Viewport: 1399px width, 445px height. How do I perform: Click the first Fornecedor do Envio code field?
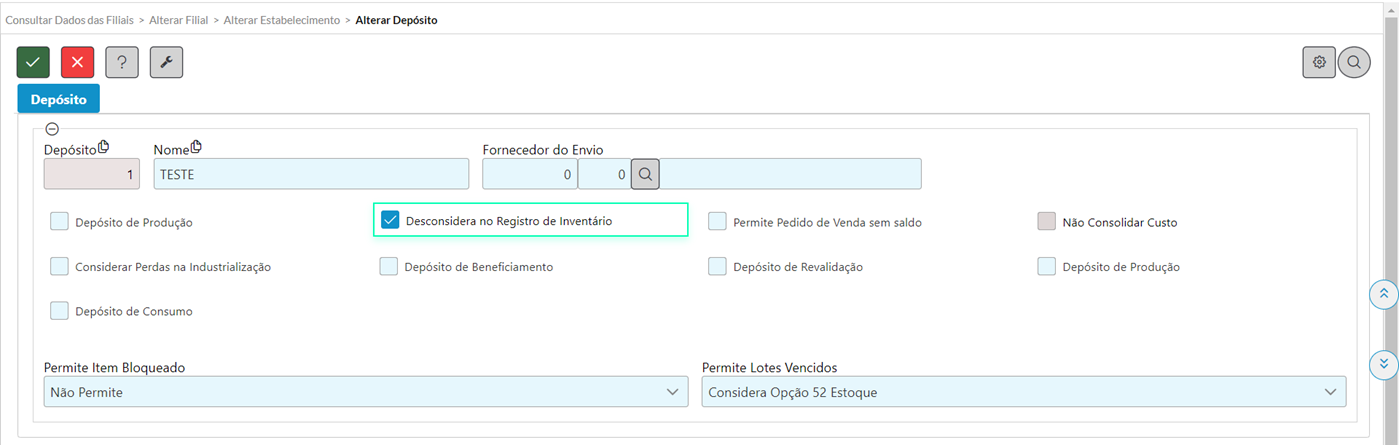(529, 174)
